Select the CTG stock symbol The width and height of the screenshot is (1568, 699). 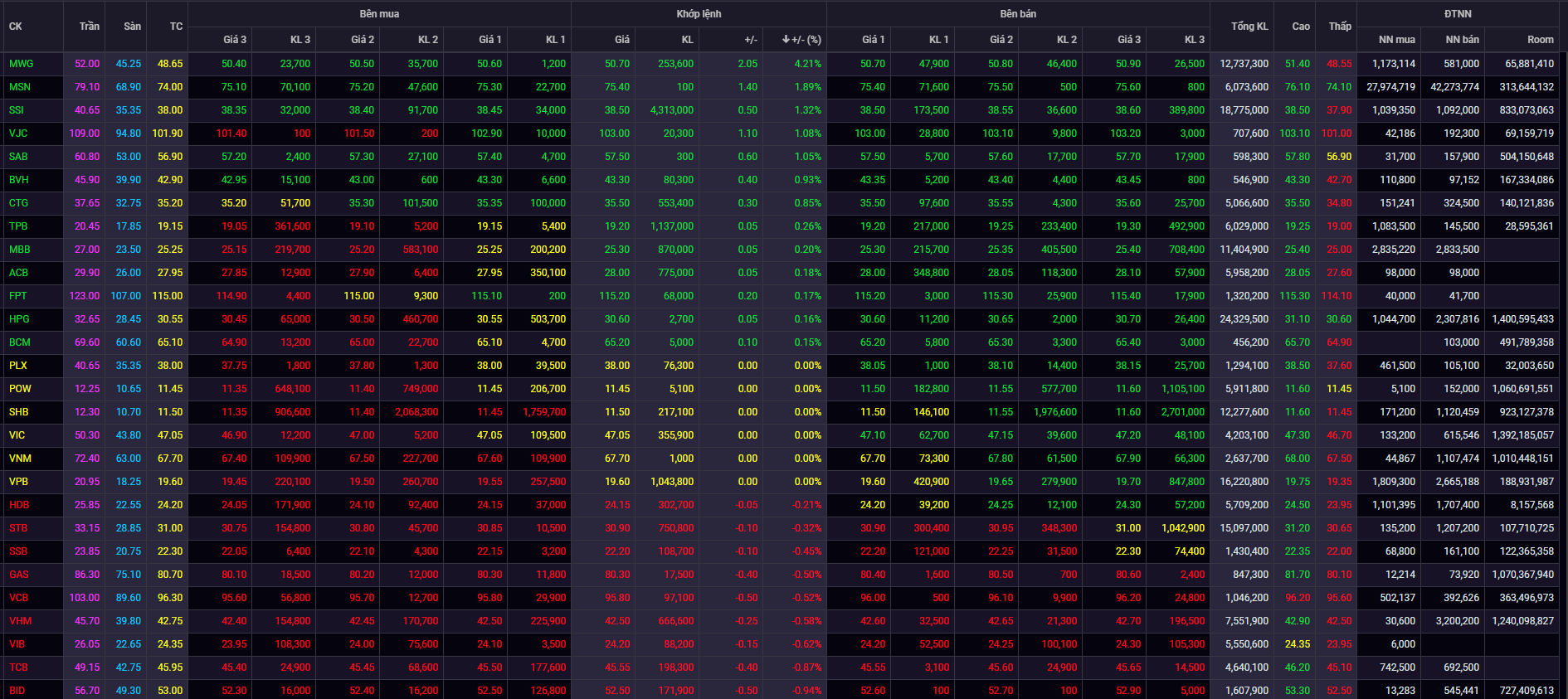click(x=18, y=203)
